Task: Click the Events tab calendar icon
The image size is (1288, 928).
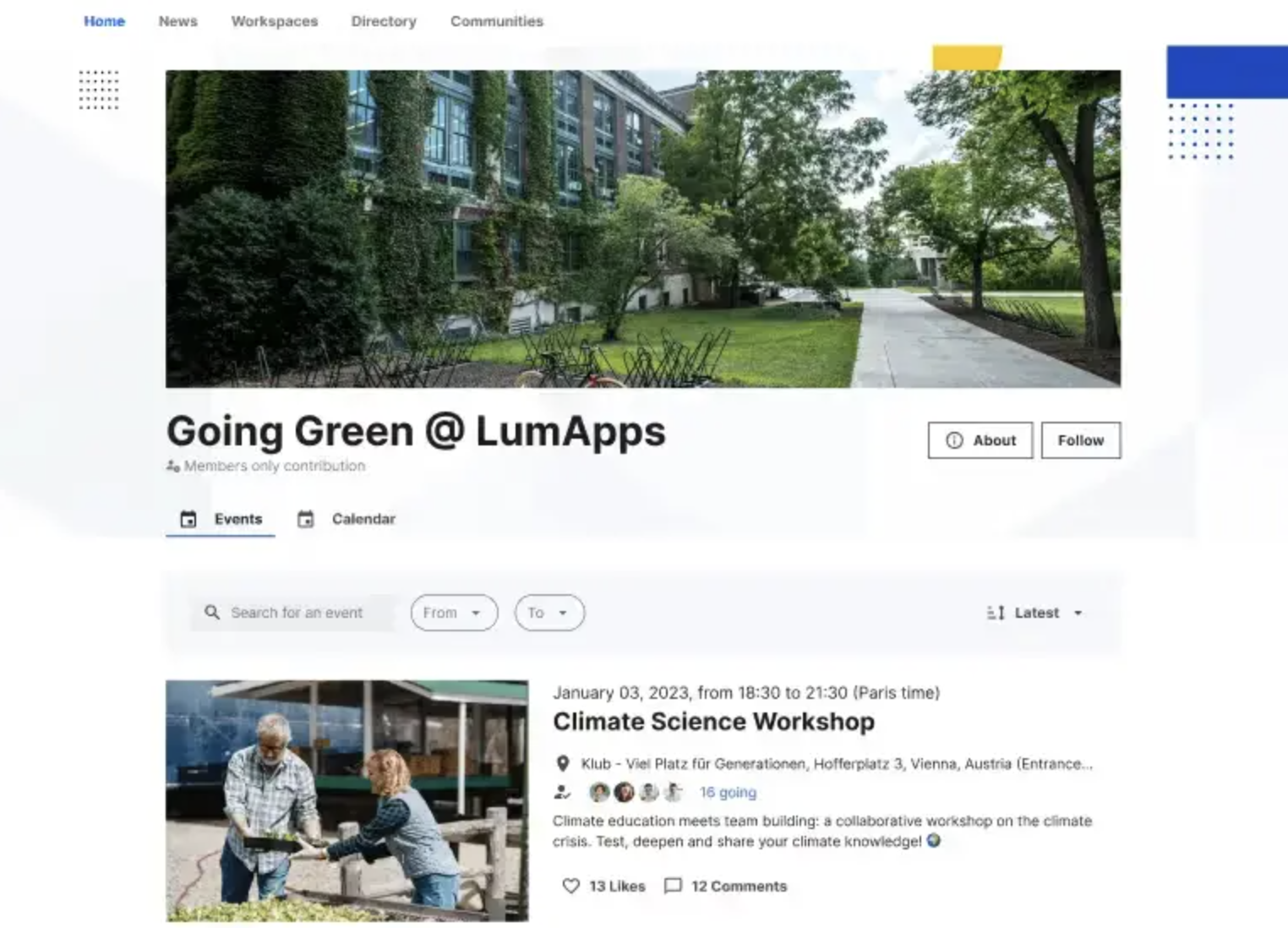Action: point(188,519)
